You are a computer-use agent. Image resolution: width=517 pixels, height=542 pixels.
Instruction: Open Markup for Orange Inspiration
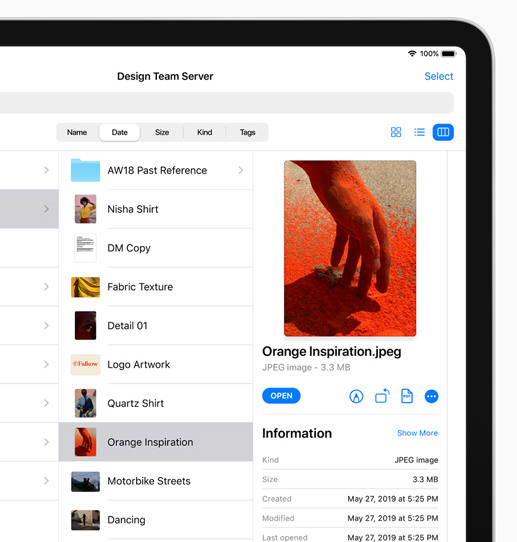click(356, 396)
